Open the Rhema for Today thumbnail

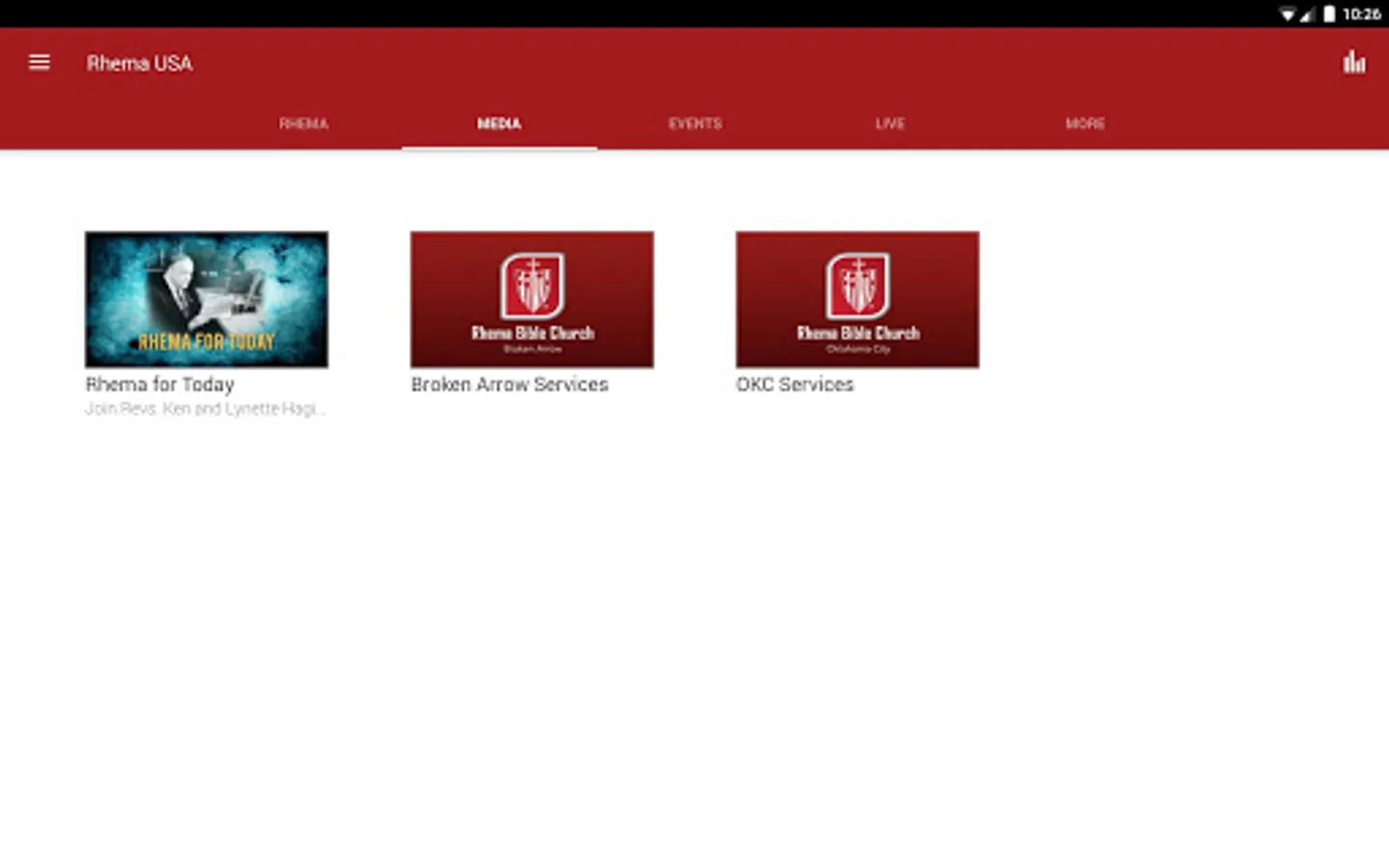coord(206,299)
